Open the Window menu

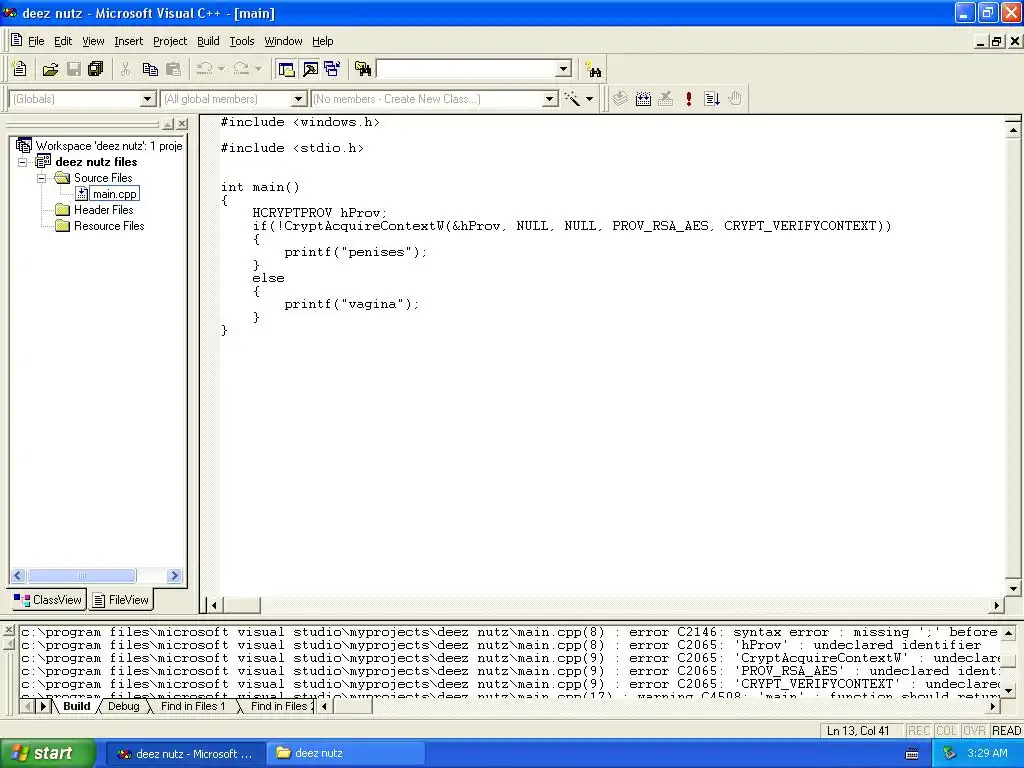click(x=283, y=41)
